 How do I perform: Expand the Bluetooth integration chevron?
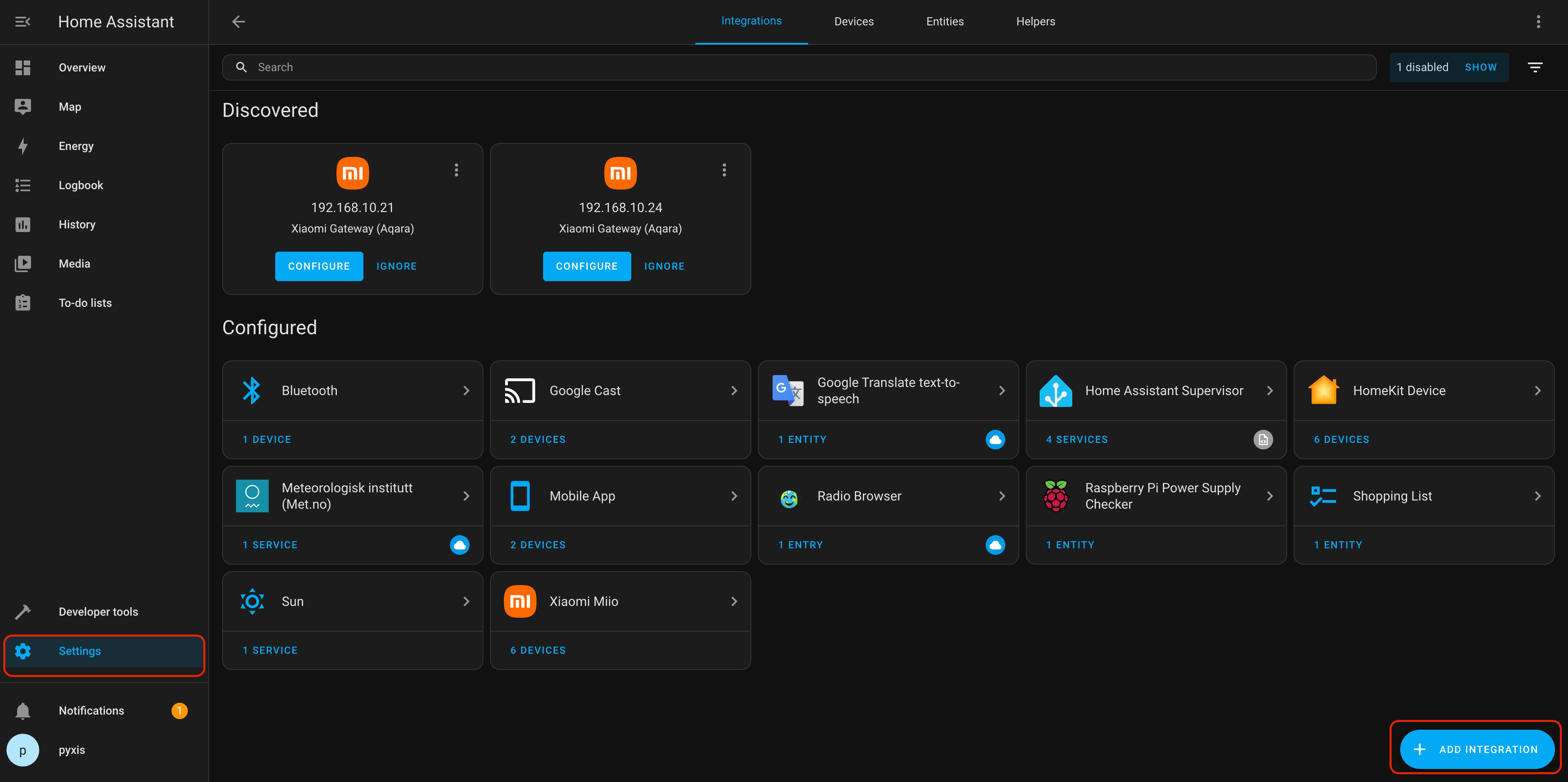pyautogui.click(x=466, y=391)
